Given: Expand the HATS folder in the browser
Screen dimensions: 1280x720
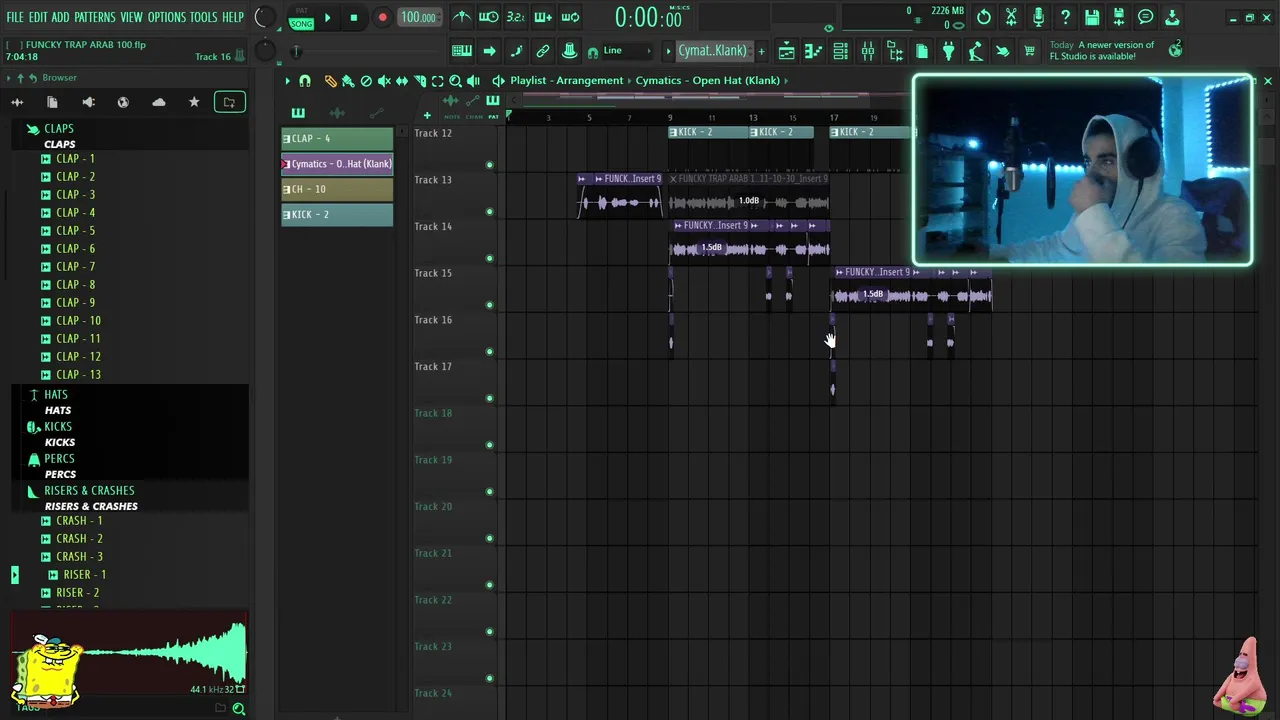Looking at the screenshot, I should coord(55,395).
